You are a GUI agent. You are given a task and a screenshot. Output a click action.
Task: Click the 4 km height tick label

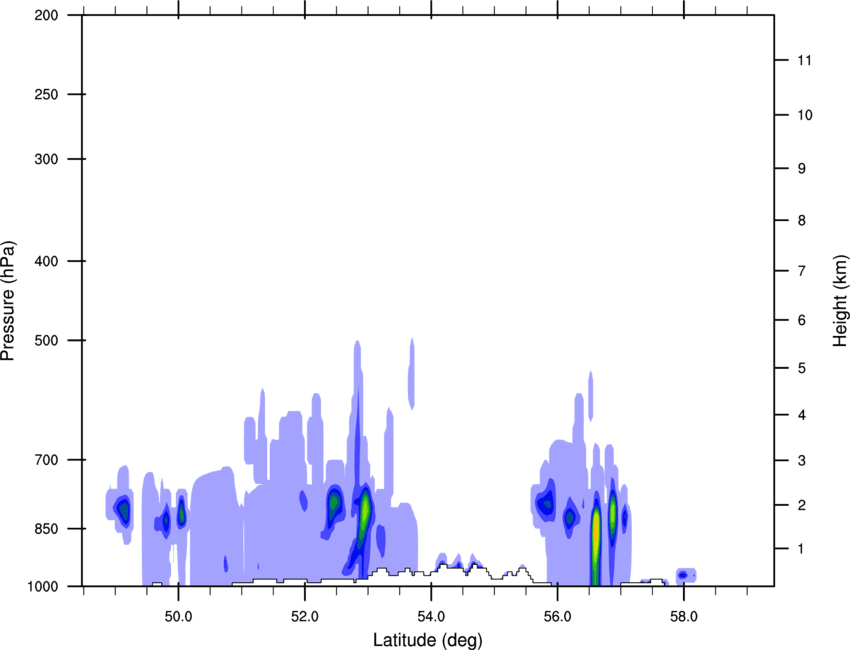click(x=802, y=415)
